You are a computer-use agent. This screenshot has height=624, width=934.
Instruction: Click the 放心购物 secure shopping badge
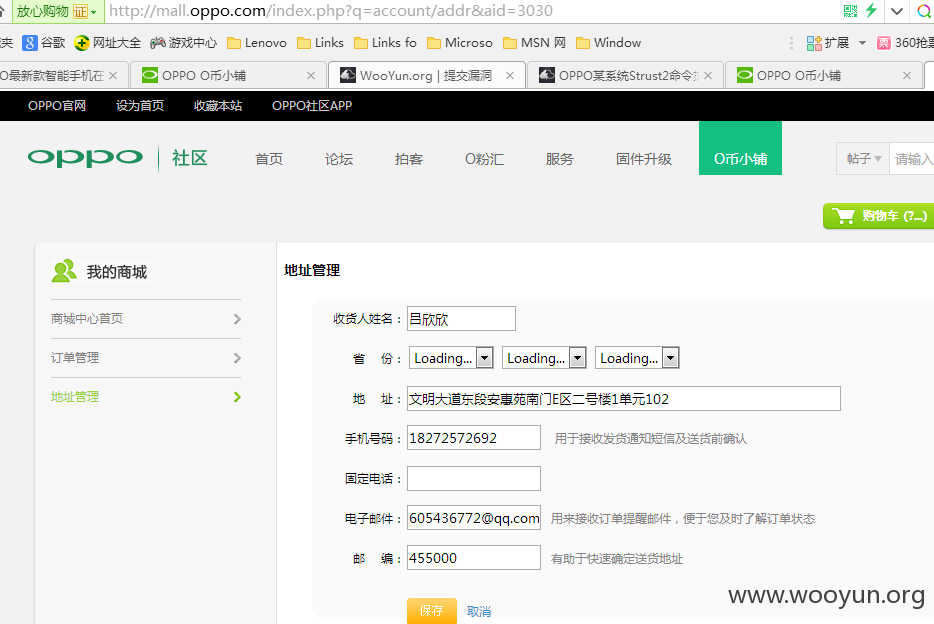[56, 11]
